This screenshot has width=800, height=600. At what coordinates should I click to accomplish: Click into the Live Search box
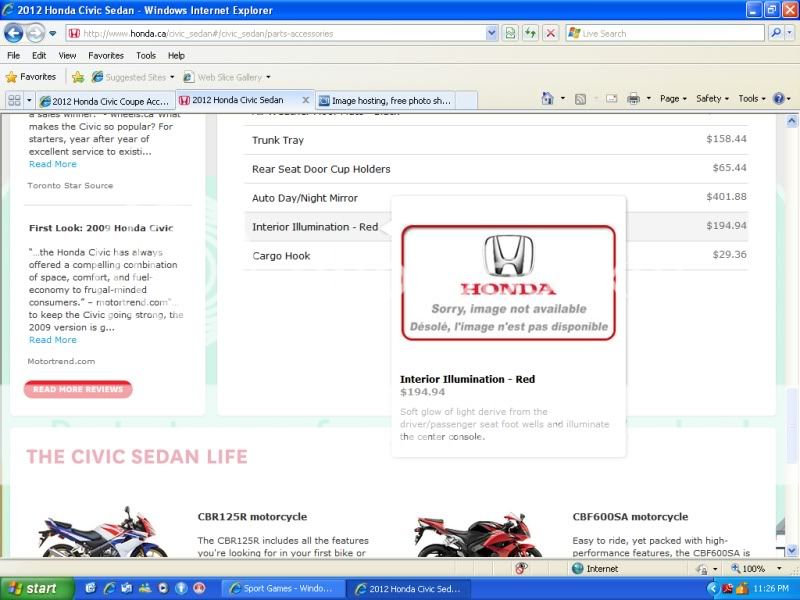[665, 34]
